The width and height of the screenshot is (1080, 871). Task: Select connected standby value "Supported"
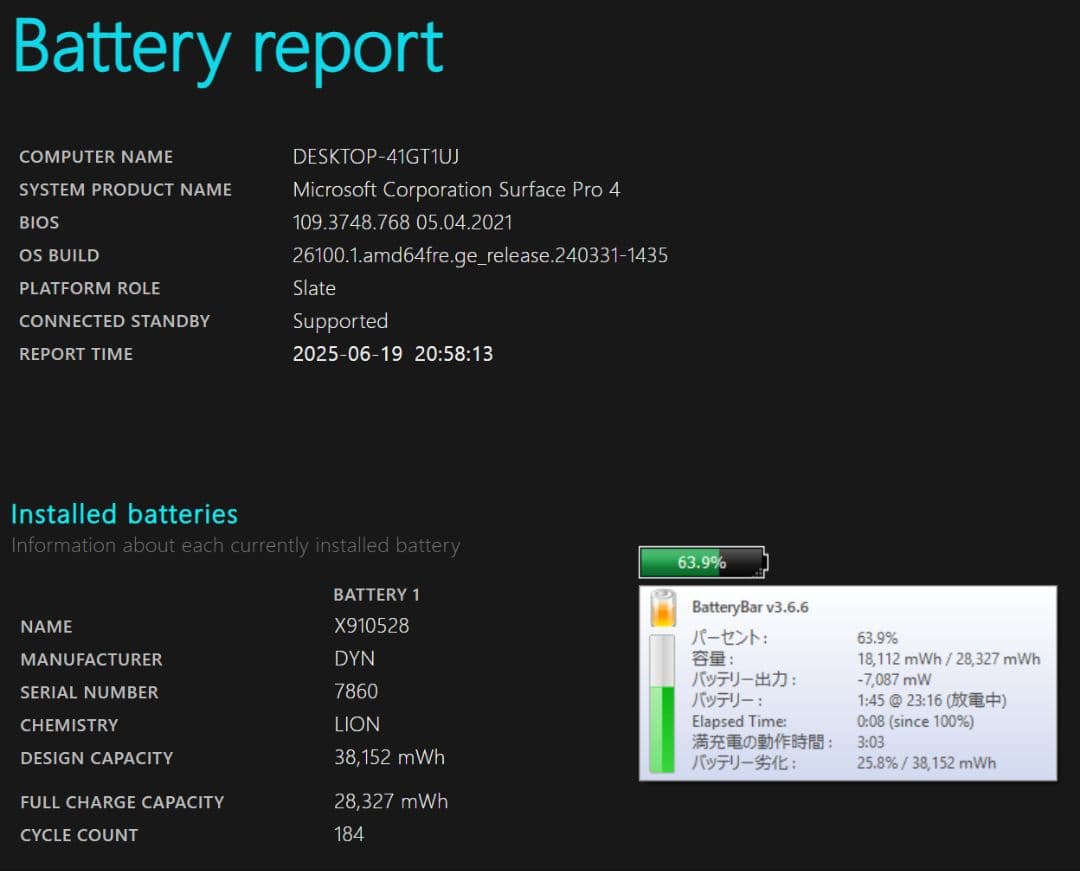tap(340, 321)
